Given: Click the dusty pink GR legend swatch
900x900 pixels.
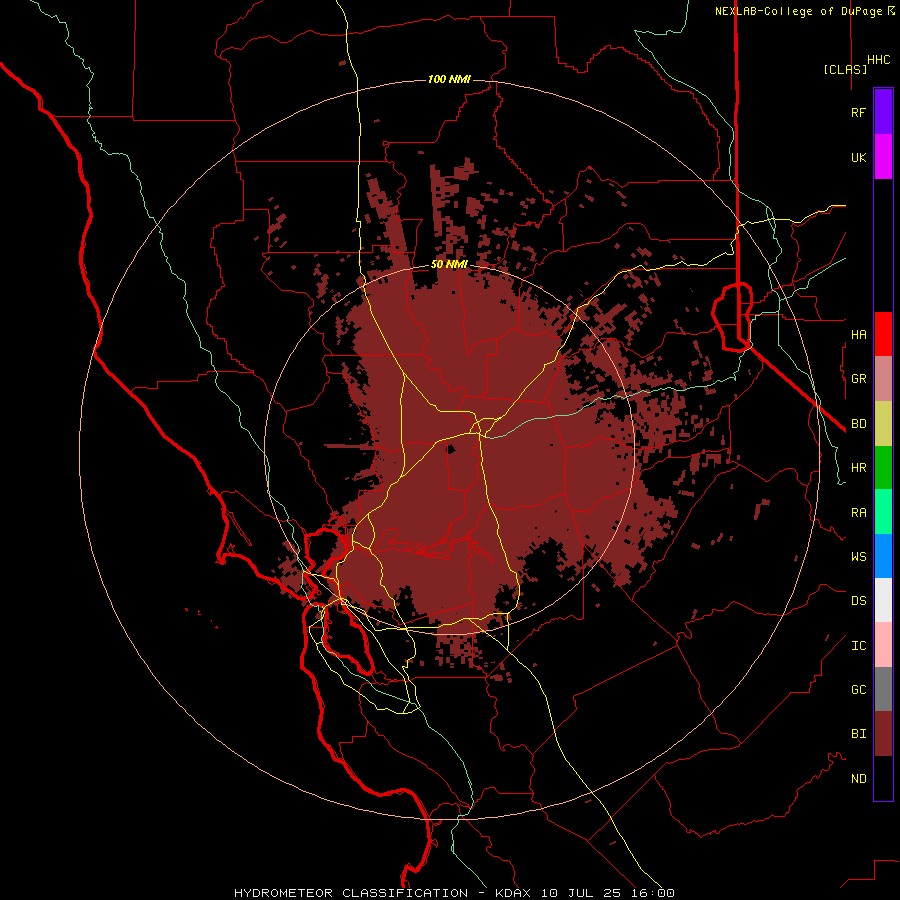Looking at the screenshot, I should (883, 379).
